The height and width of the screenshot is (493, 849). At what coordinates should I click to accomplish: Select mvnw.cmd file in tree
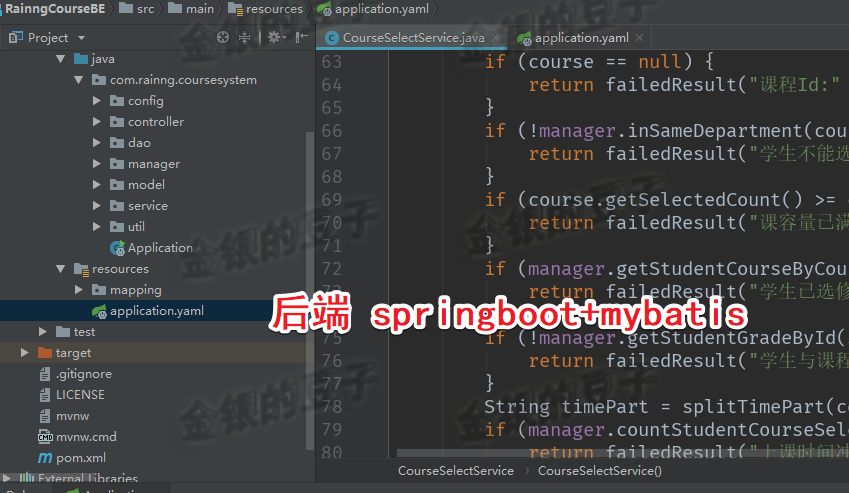86,437
